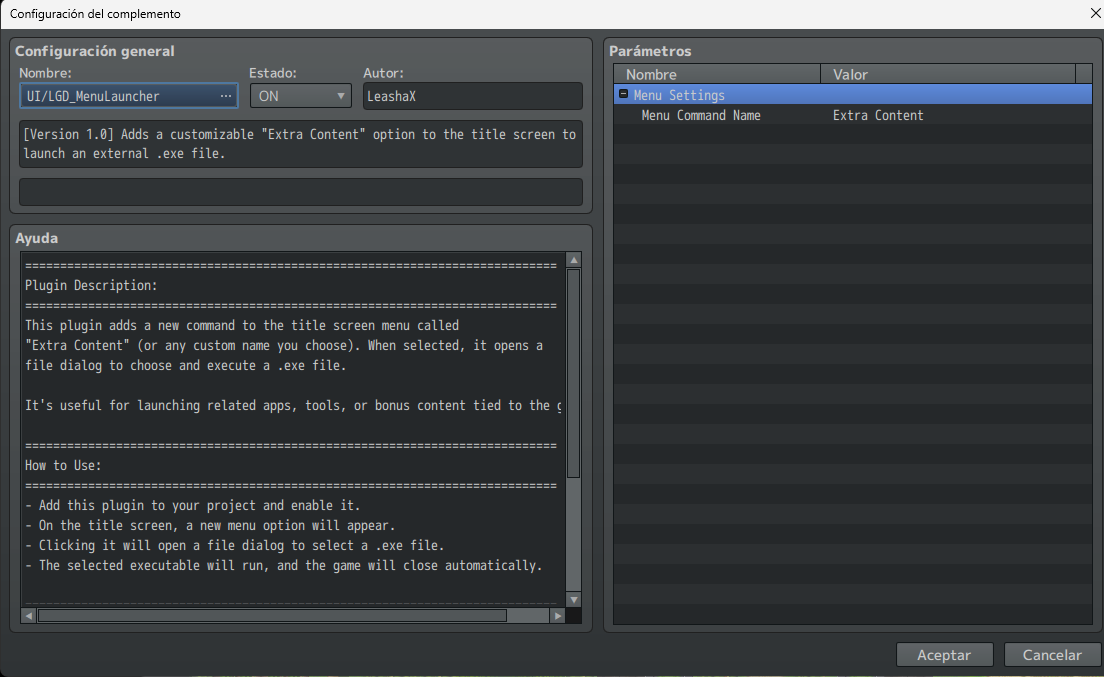Click the plugin description text box
This screenshot has width=1104, height=677.
tap(300, 143)
